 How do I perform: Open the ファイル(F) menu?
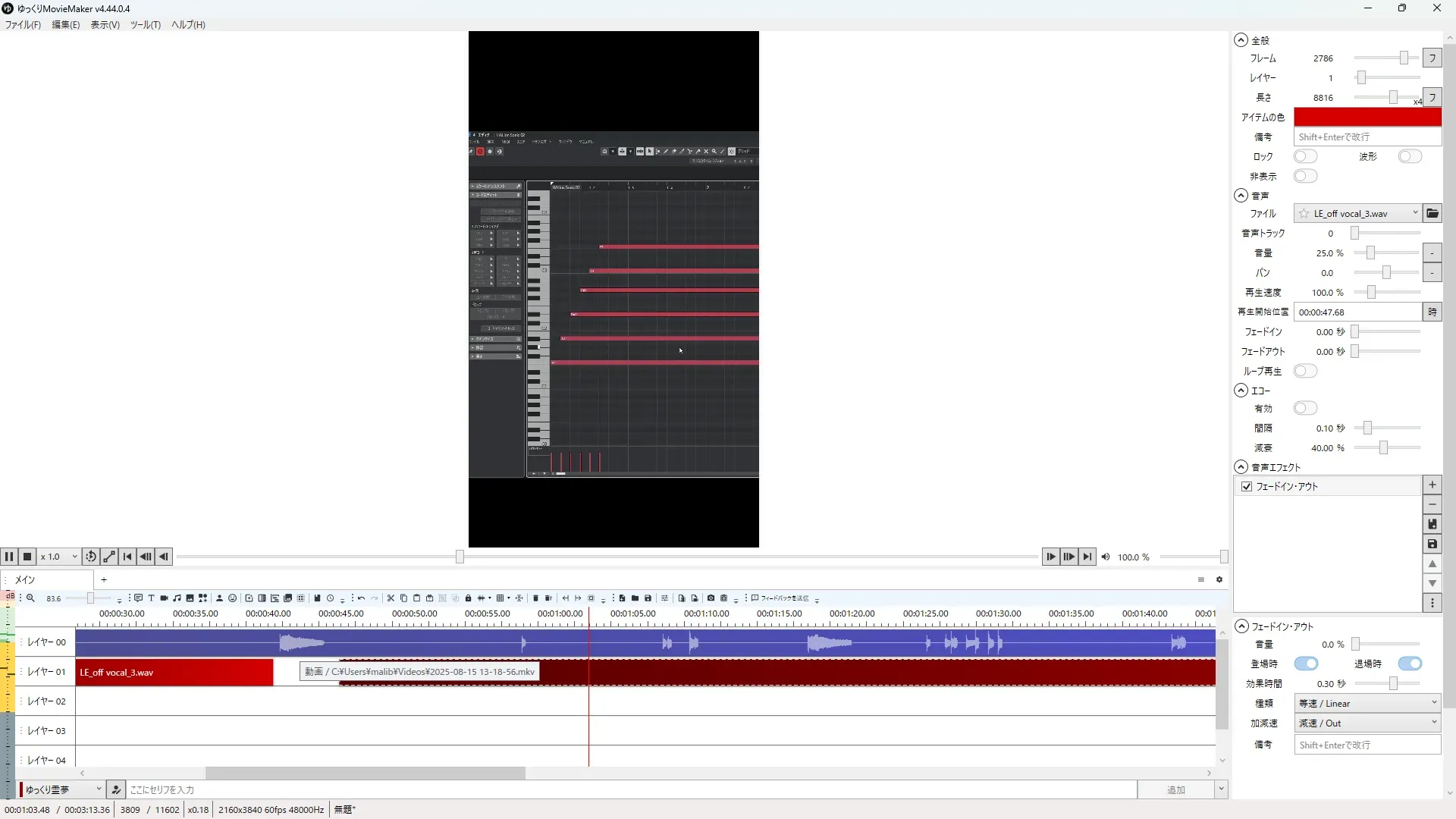[x=23, y=25]
